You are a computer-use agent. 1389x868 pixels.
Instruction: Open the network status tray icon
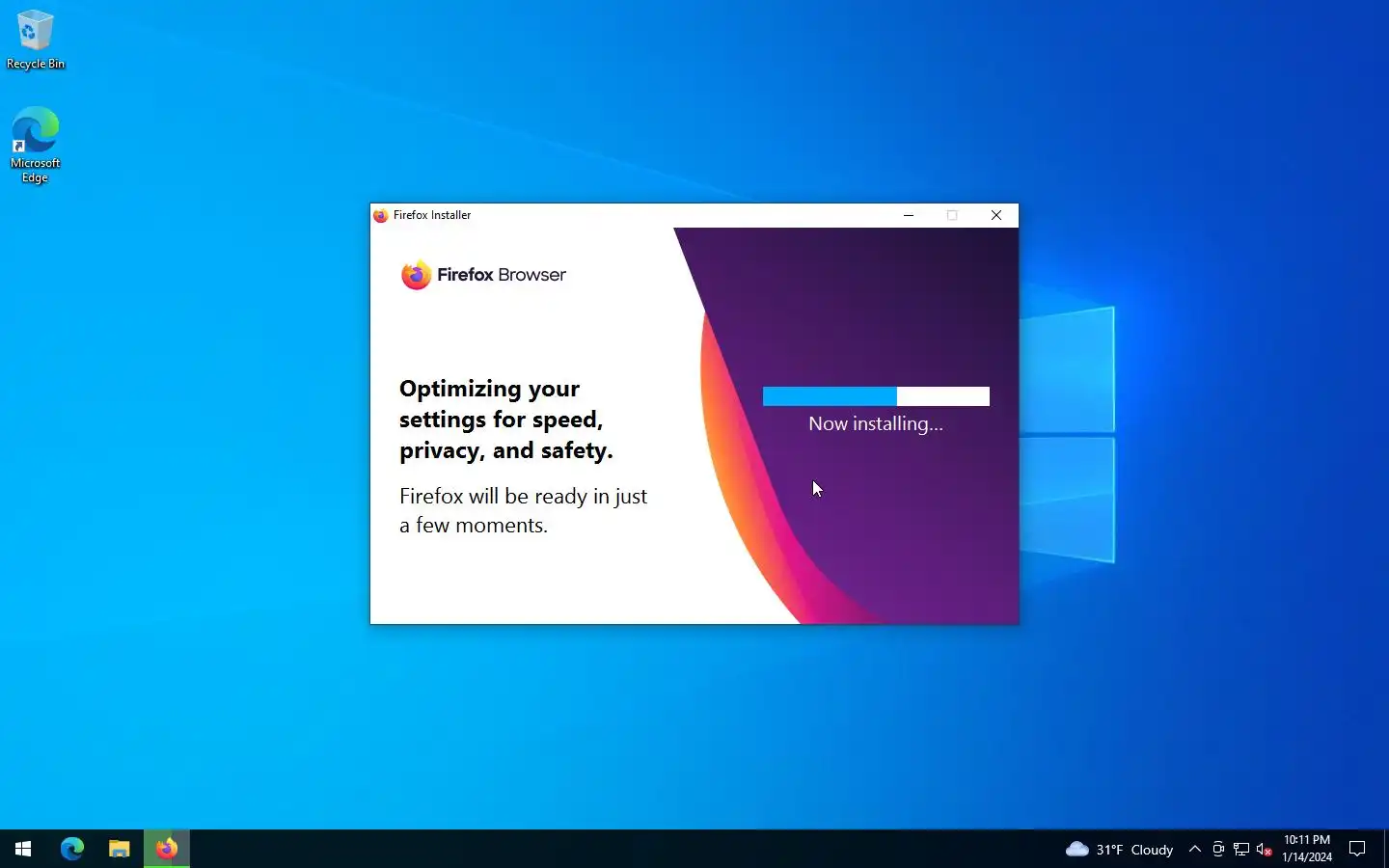coord(1241,849)
